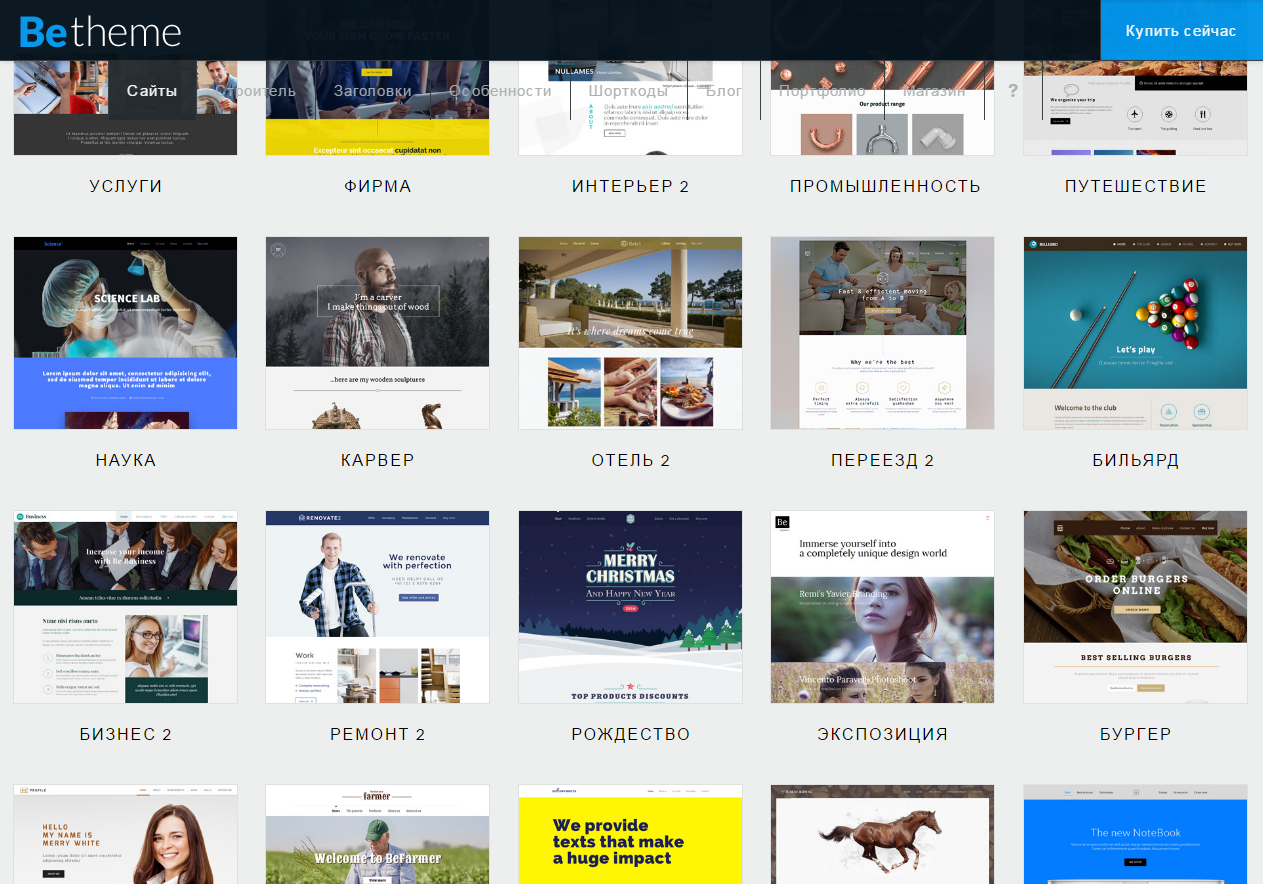Click the РЕМОНТ 2 caption text
The height and width of the screenshot is (884, 1263).
(x=378, y=734)
